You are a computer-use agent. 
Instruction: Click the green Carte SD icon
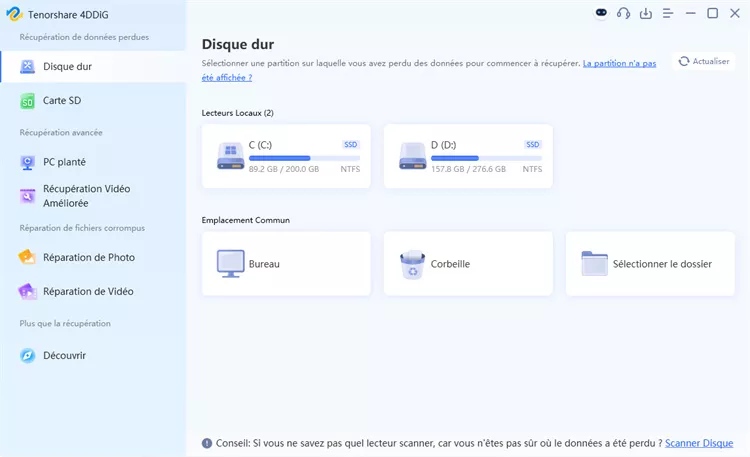click(27, 101)
